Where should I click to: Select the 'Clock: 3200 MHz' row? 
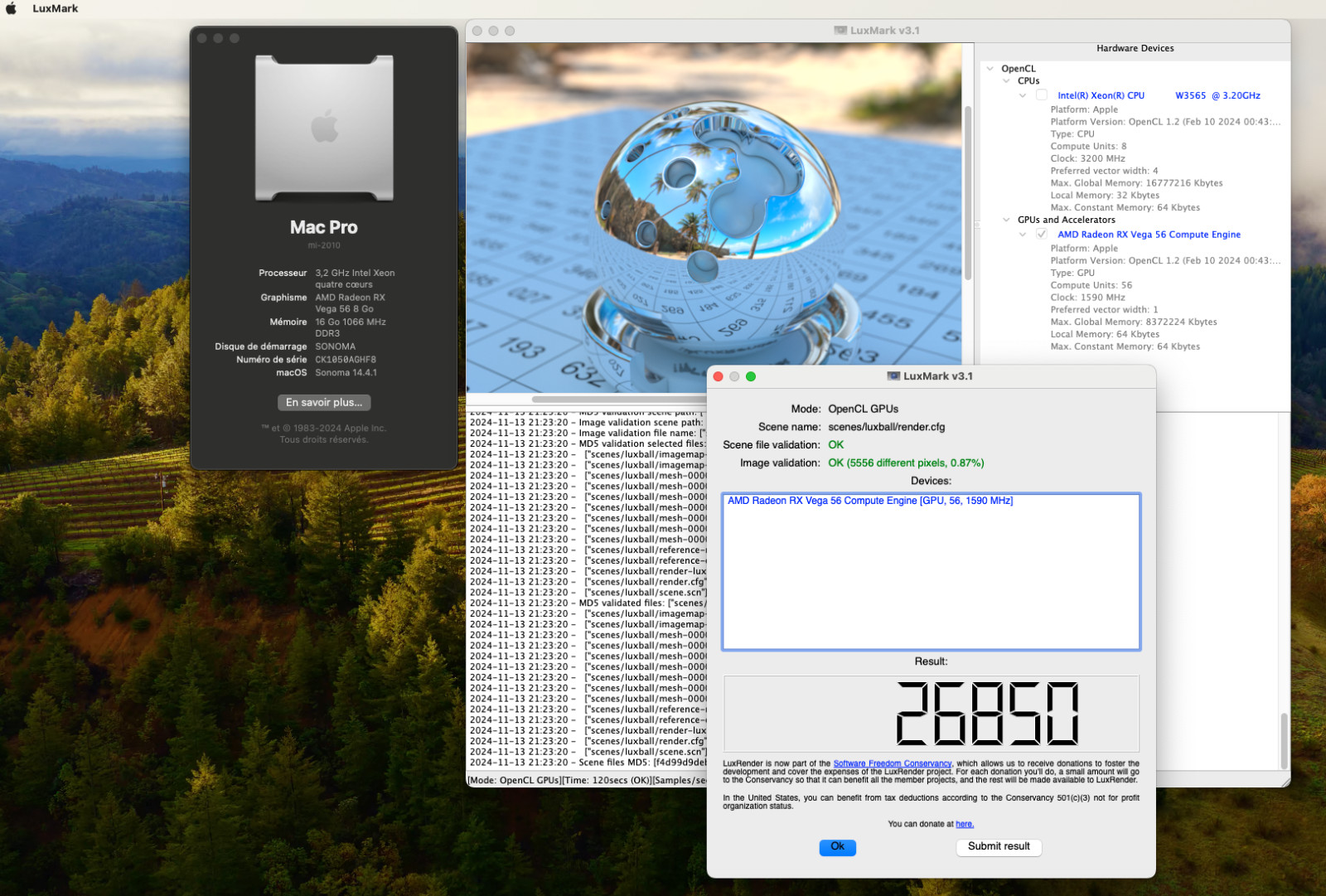point(1087,158)
